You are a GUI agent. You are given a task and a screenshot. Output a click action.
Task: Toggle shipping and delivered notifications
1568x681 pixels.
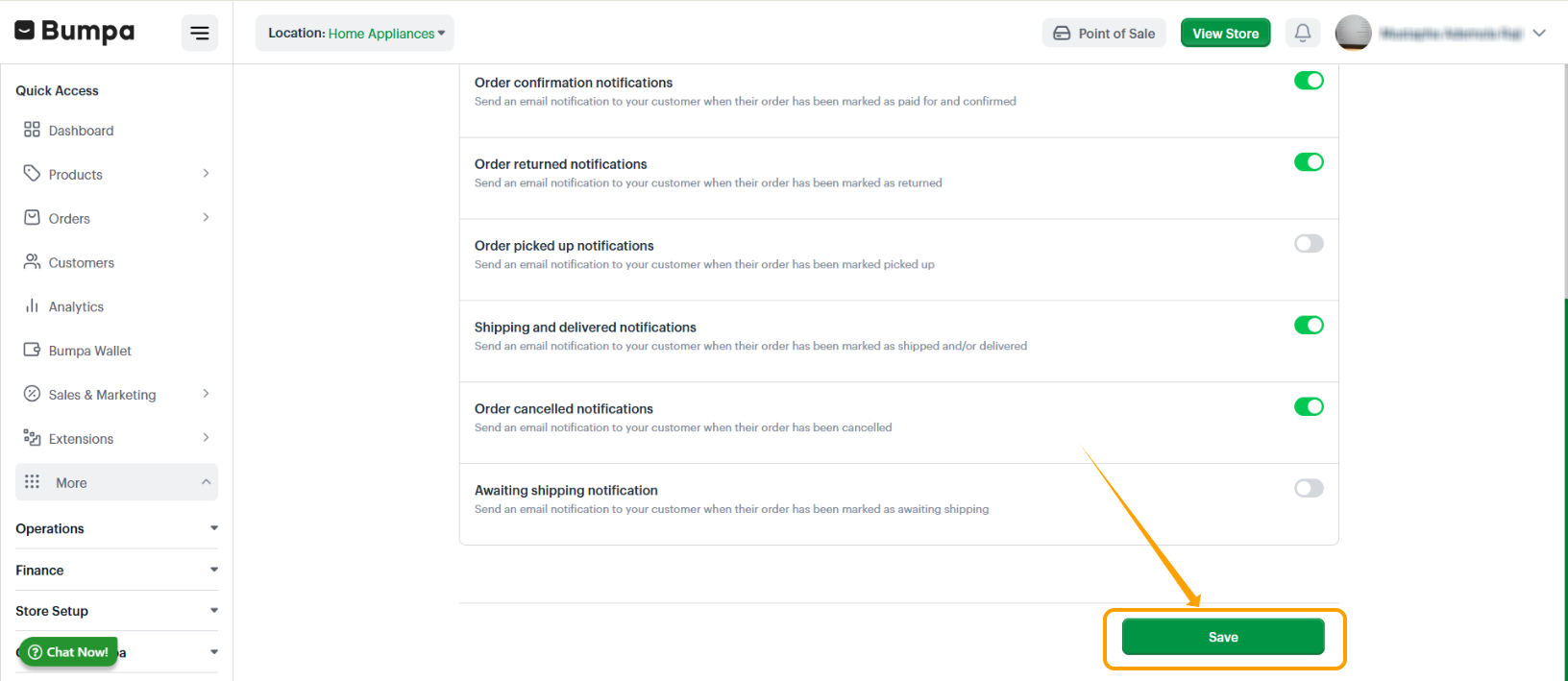1309,325
